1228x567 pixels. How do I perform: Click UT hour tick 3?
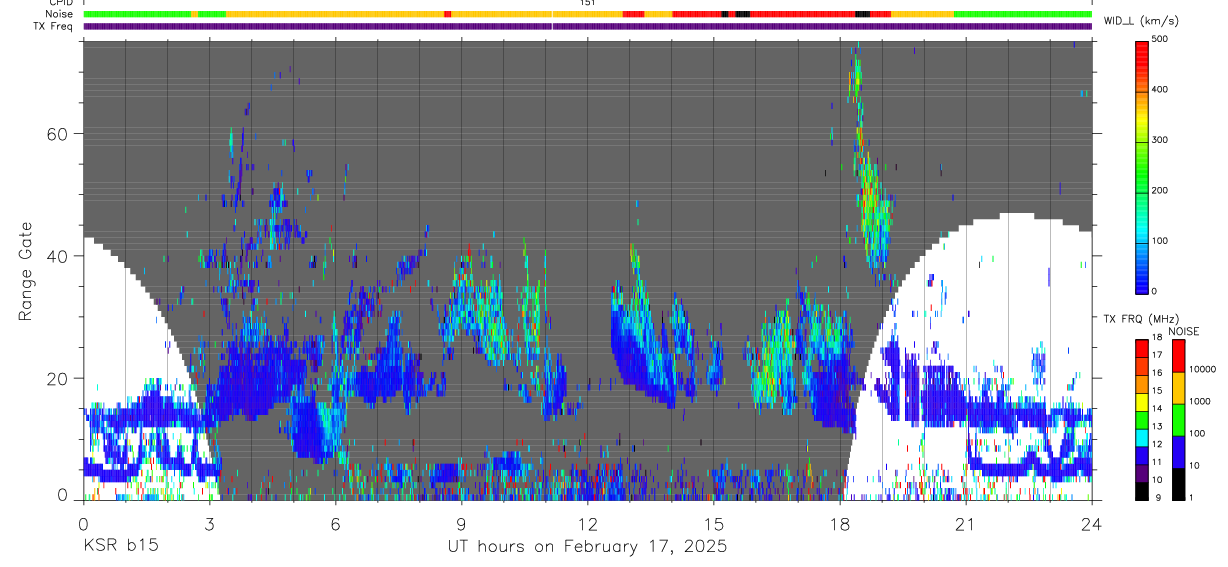[210, 523]
